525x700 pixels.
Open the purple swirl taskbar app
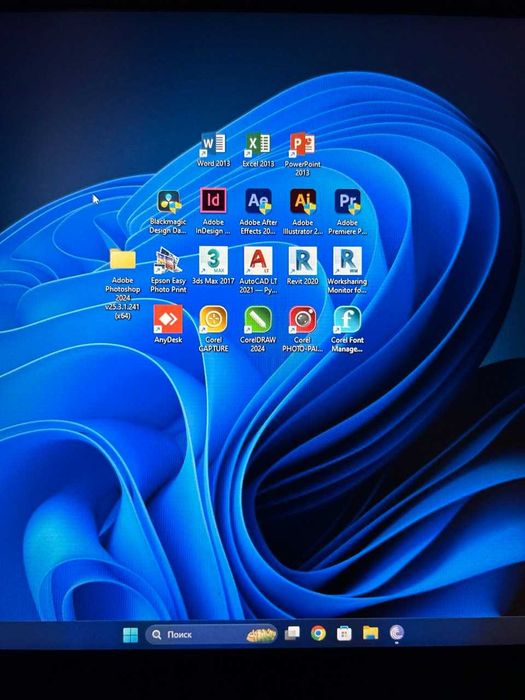[396, 633]
